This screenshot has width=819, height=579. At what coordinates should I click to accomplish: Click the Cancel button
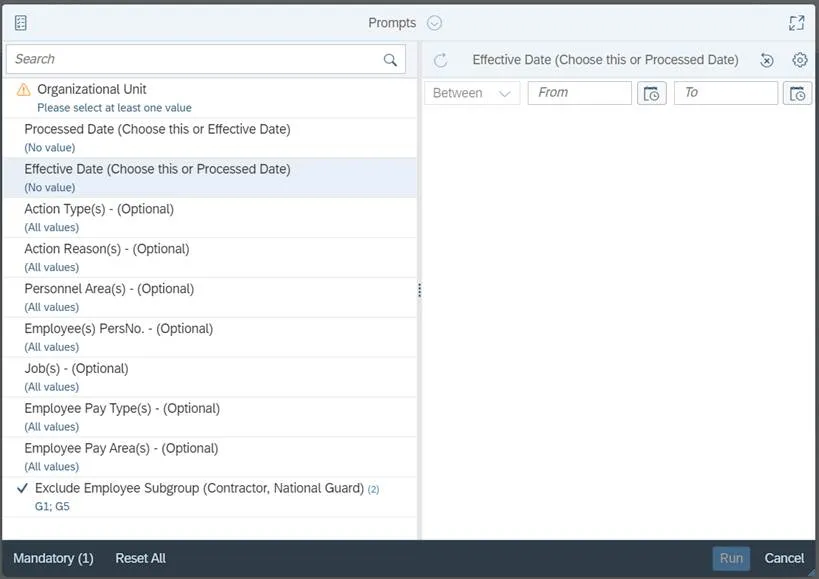tap(784, 558)
